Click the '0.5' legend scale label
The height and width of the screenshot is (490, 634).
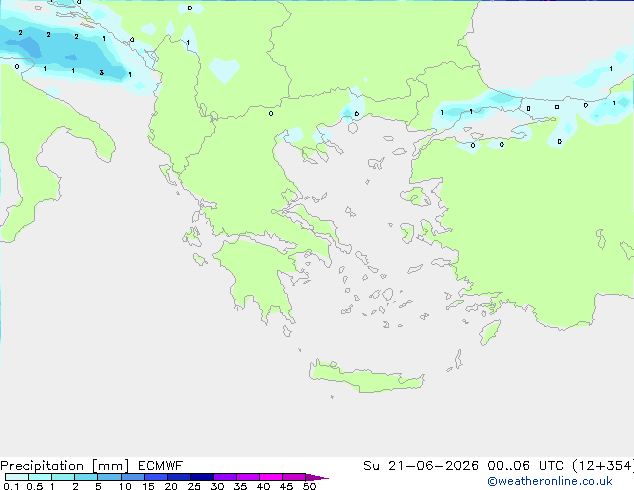[x=35, y=486]
